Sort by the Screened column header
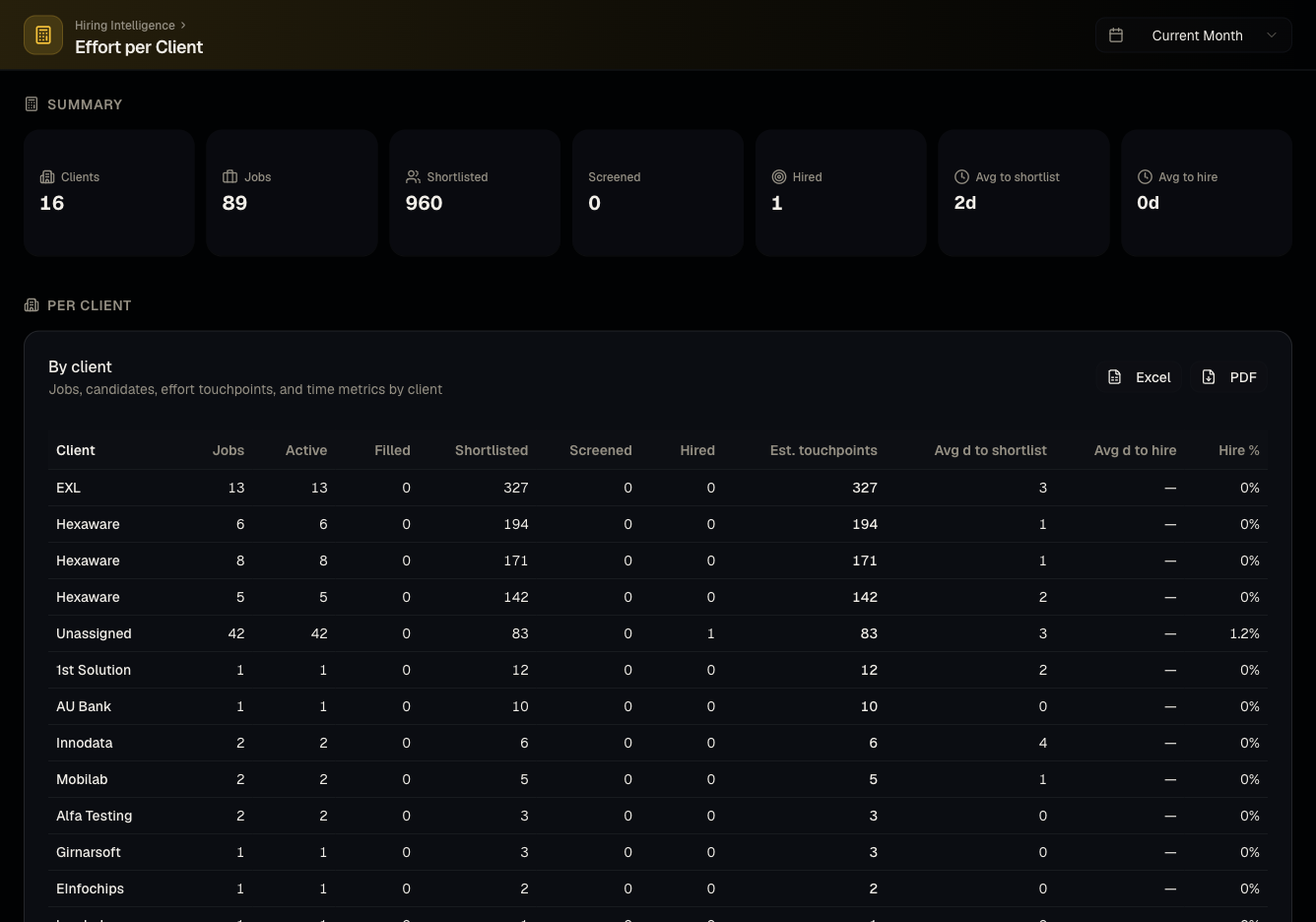The image size is (1316, 922). pyautogui.click(x=601, y=450)
